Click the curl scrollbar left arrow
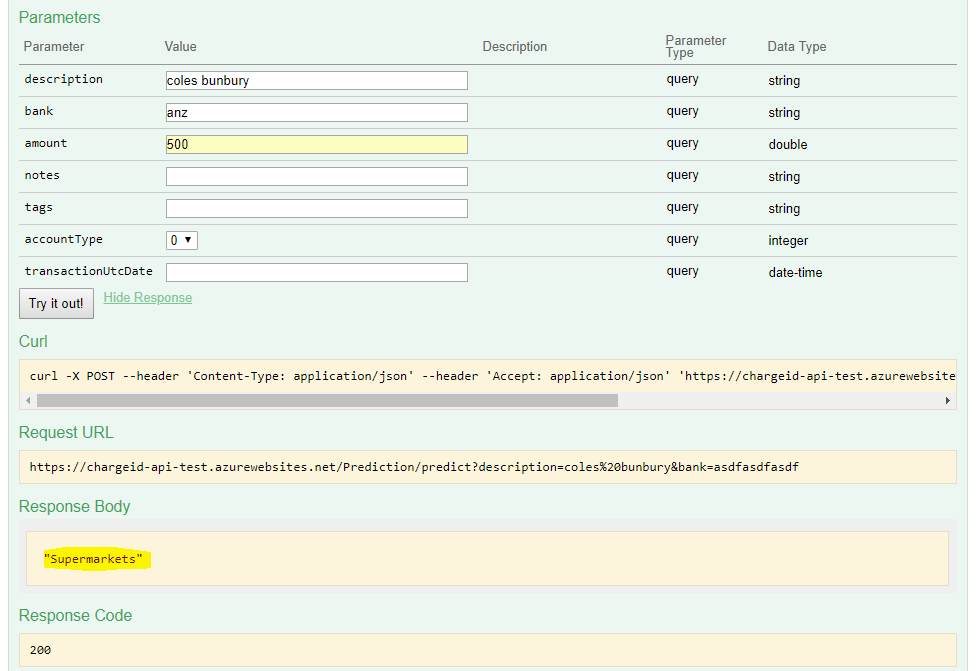976x671 pixels. [28, 400]
